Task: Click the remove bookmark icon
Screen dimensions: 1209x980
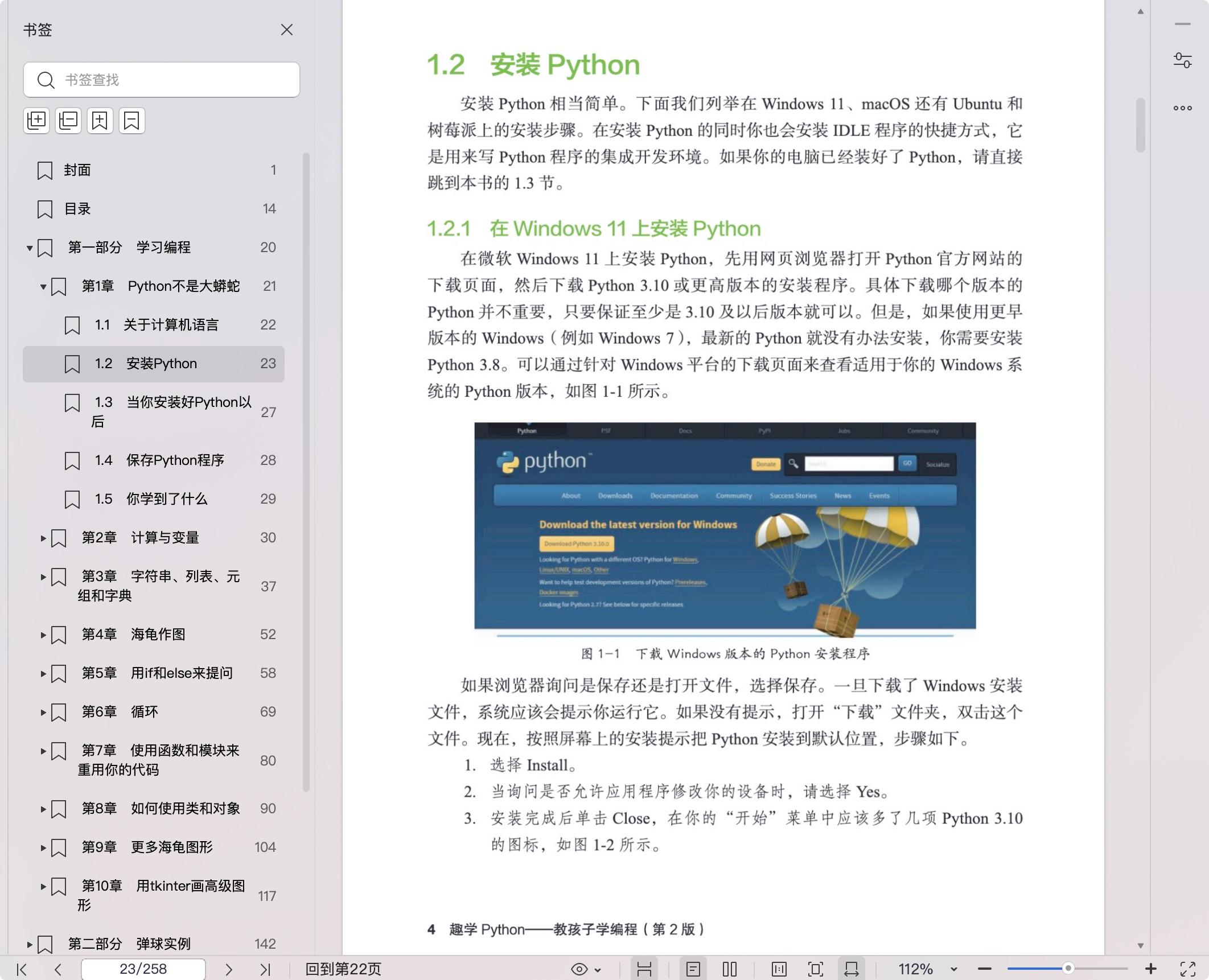Action: (x=132, y=121)
